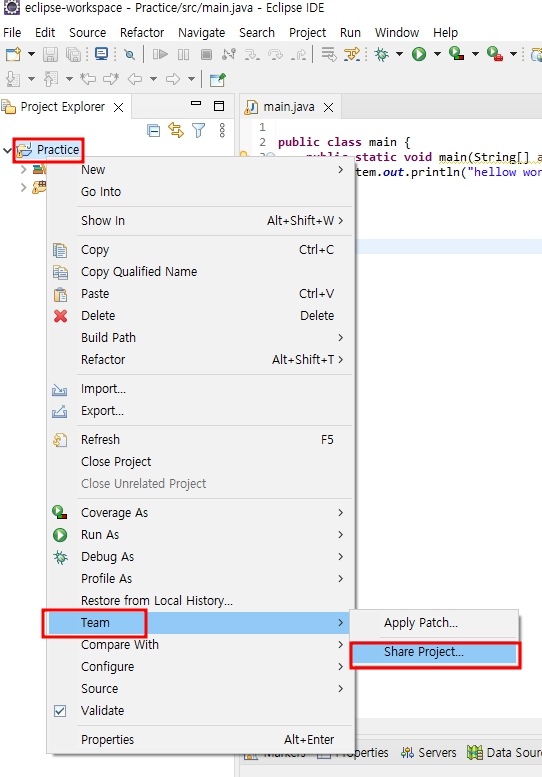Click the filter funnel icon in Project Explorer
The width and height of the screenshot is (542, 777).
(x=199, y=130)
